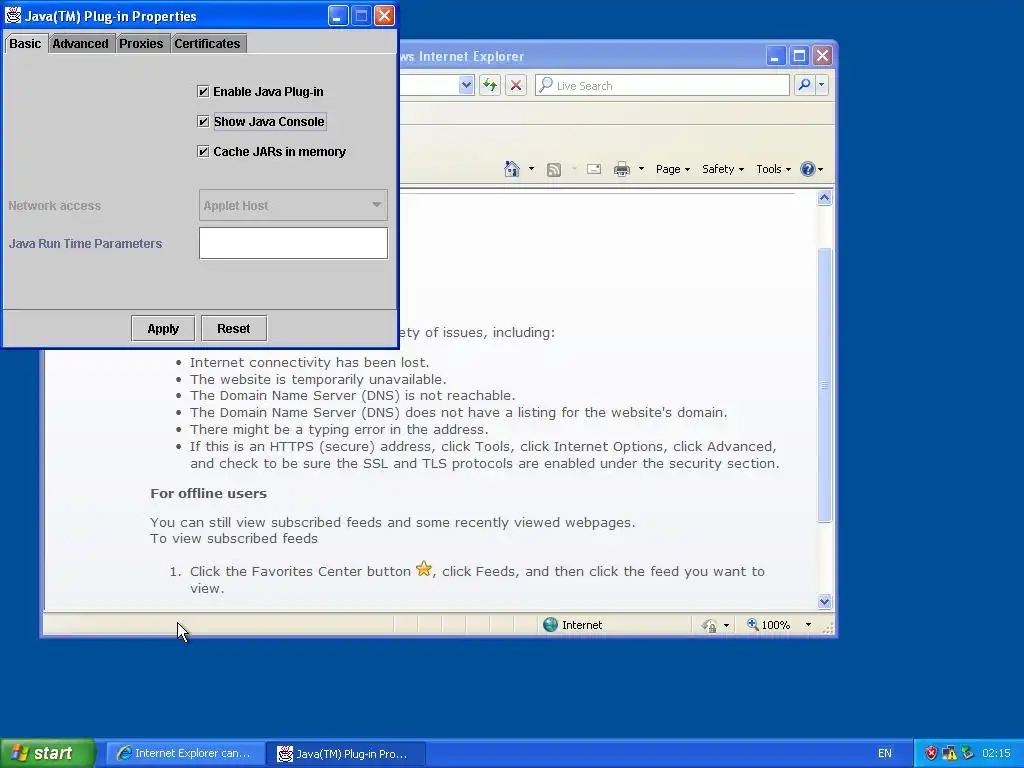Open the search provider dropdown arrow
The image size is (1024, 768).
pyautogui.click(x=822, y=85)
